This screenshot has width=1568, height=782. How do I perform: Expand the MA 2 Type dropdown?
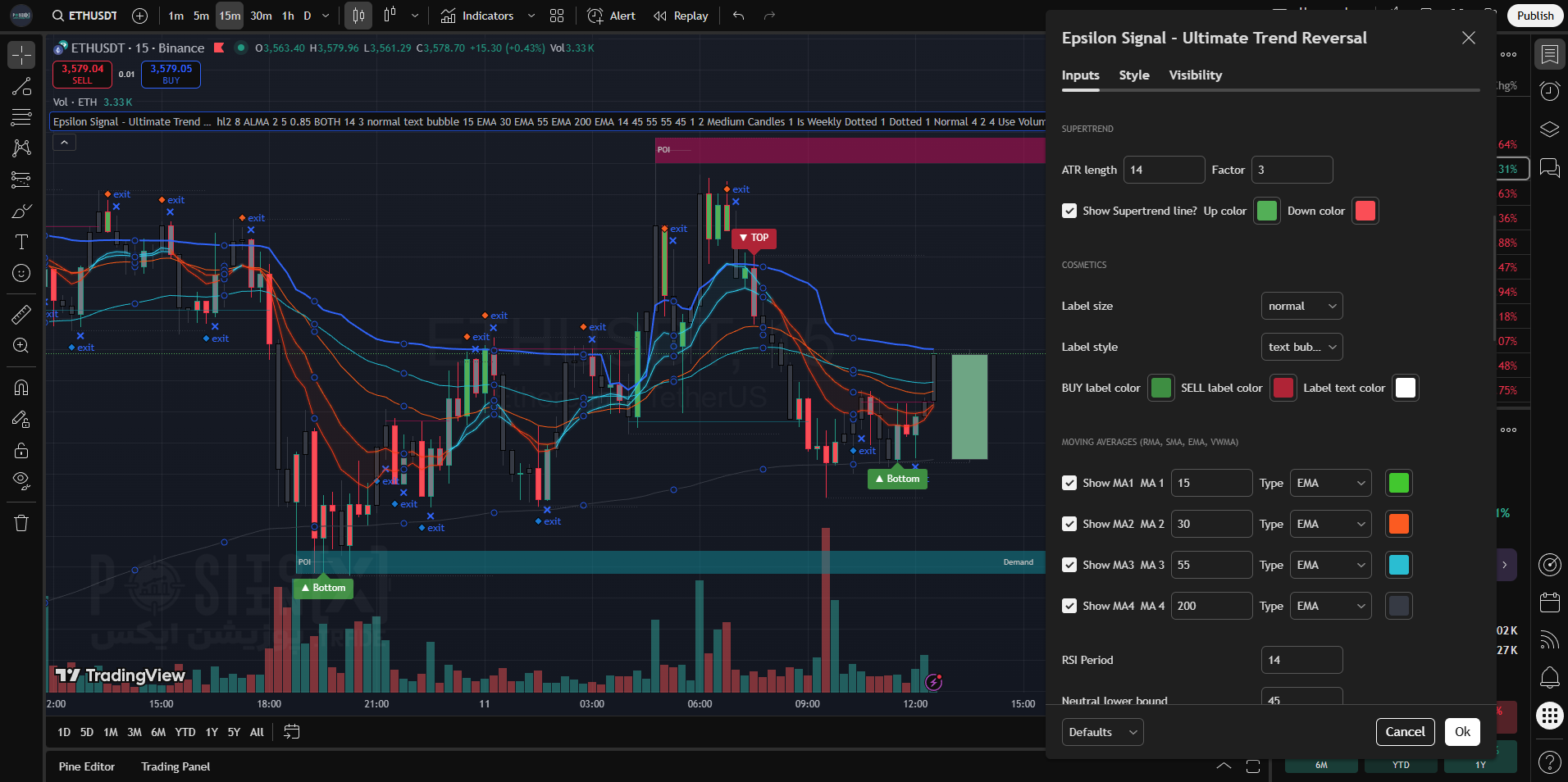click(1330, 524)
